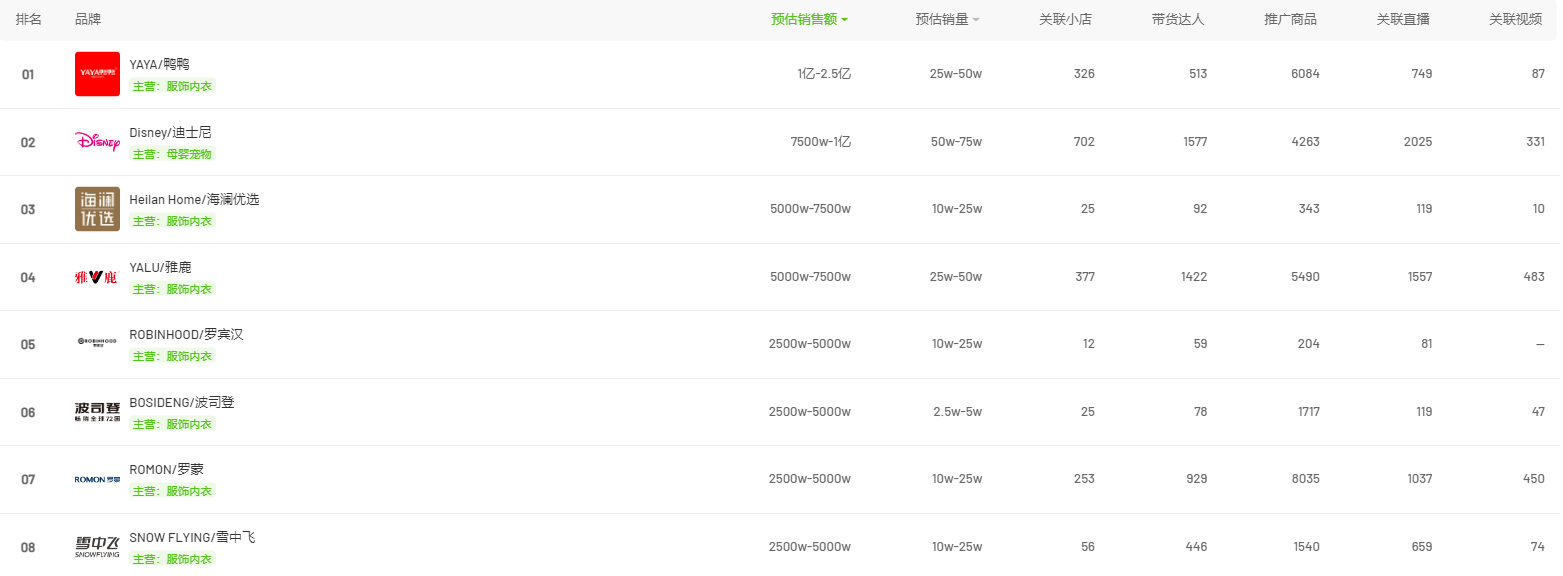Click the 关联视频 column header
1563x576 pixels.
coord(1516,19)
